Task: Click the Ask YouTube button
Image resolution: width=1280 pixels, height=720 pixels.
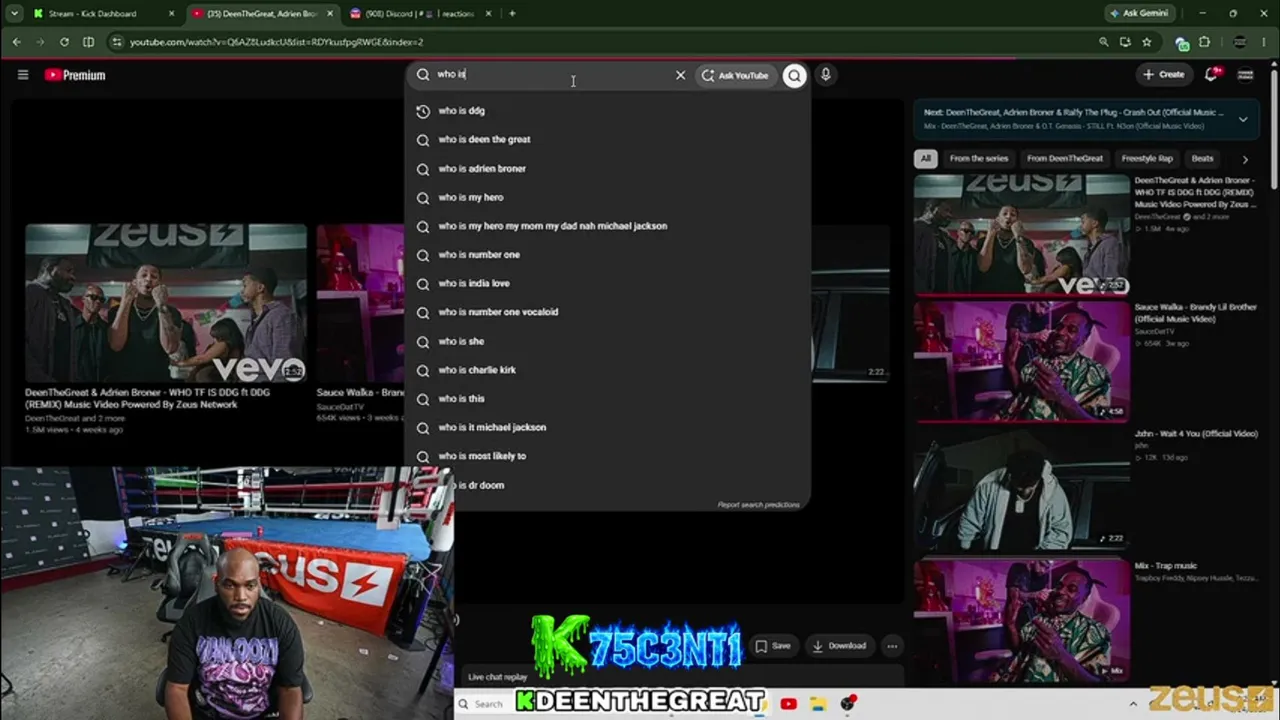Action: [736, 75]
